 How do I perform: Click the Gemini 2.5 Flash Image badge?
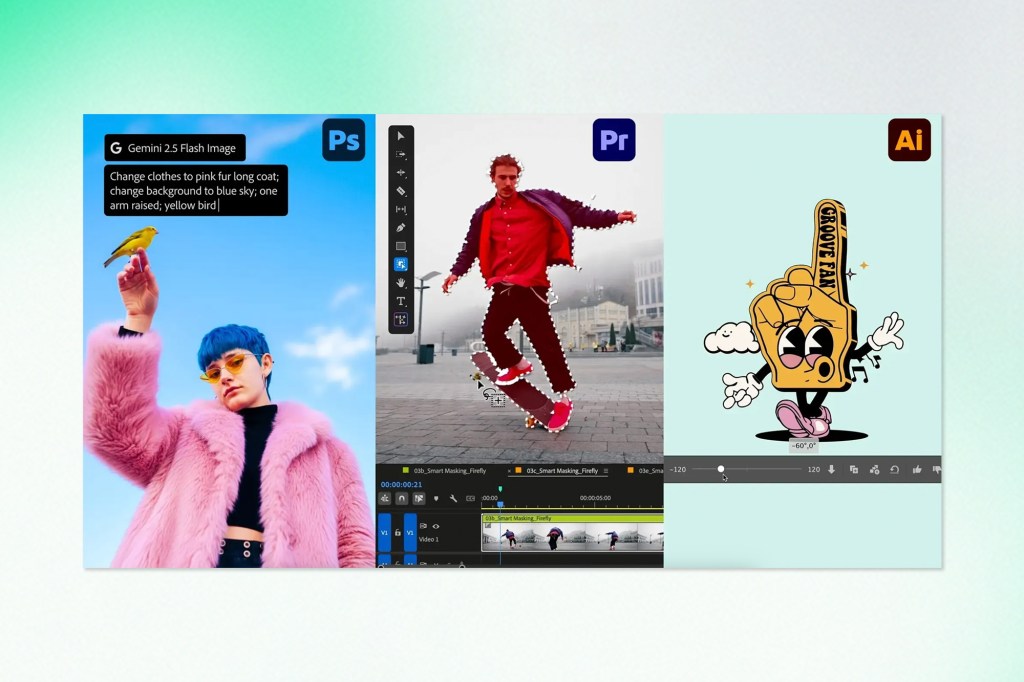pos(175,147)
